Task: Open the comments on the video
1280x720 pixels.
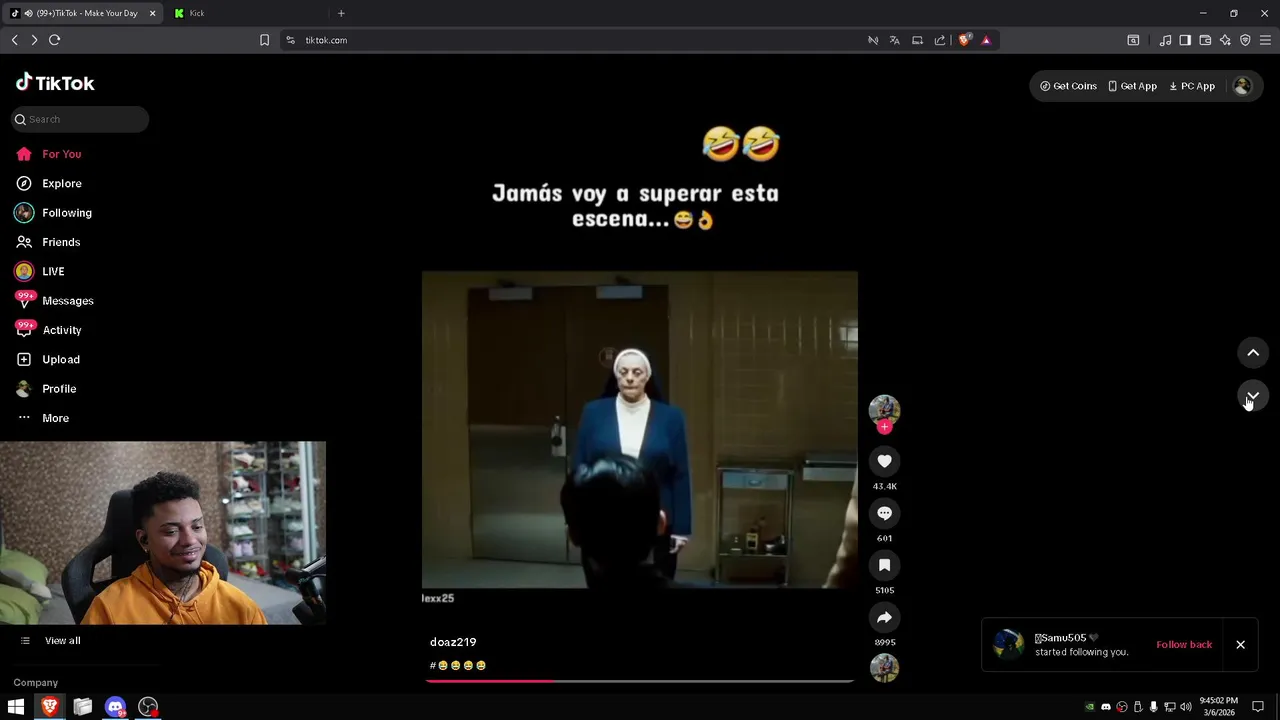Action: [x=884, y=513]
